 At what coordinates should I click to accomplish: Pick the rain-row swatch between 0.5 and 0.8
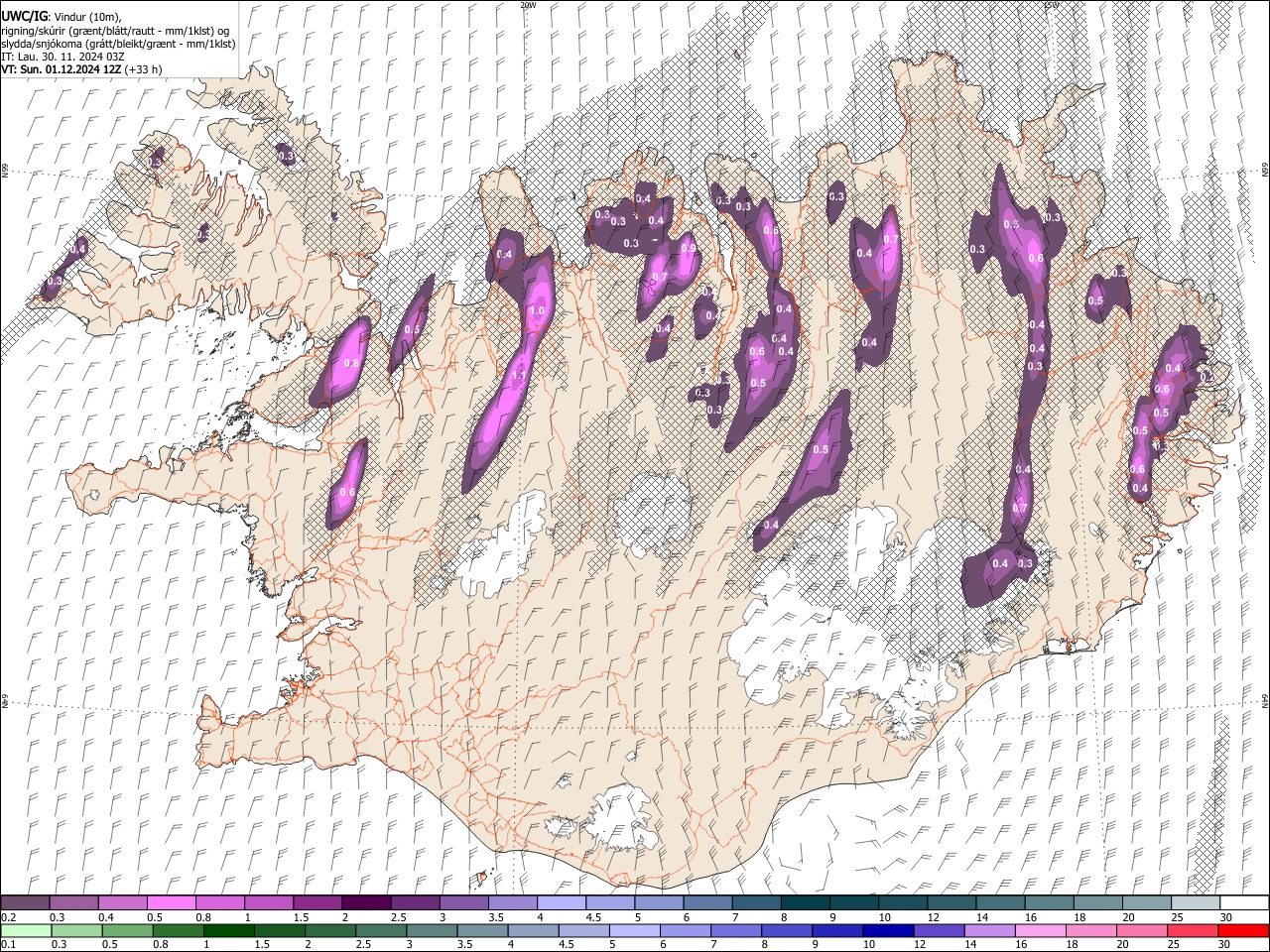pyautogui.click(x=126, y=931)
